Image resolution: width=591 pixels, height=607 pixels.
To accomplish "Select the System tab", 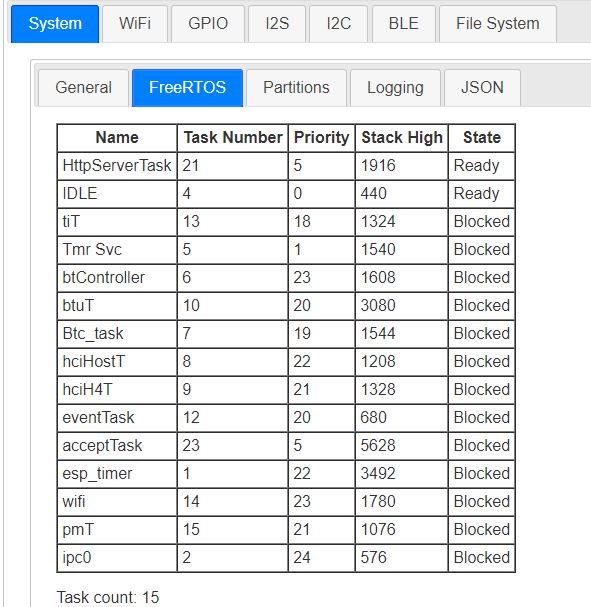I will pos(55,24).
